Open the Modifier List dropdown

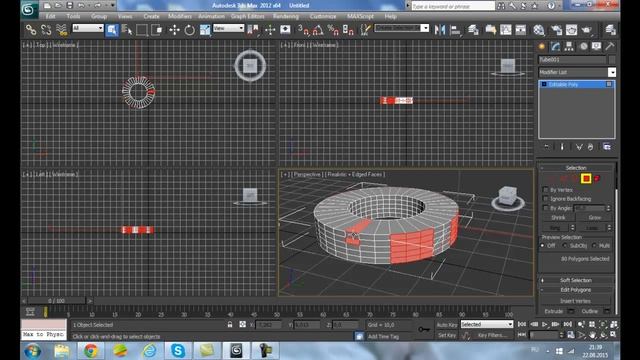(577, 72)
